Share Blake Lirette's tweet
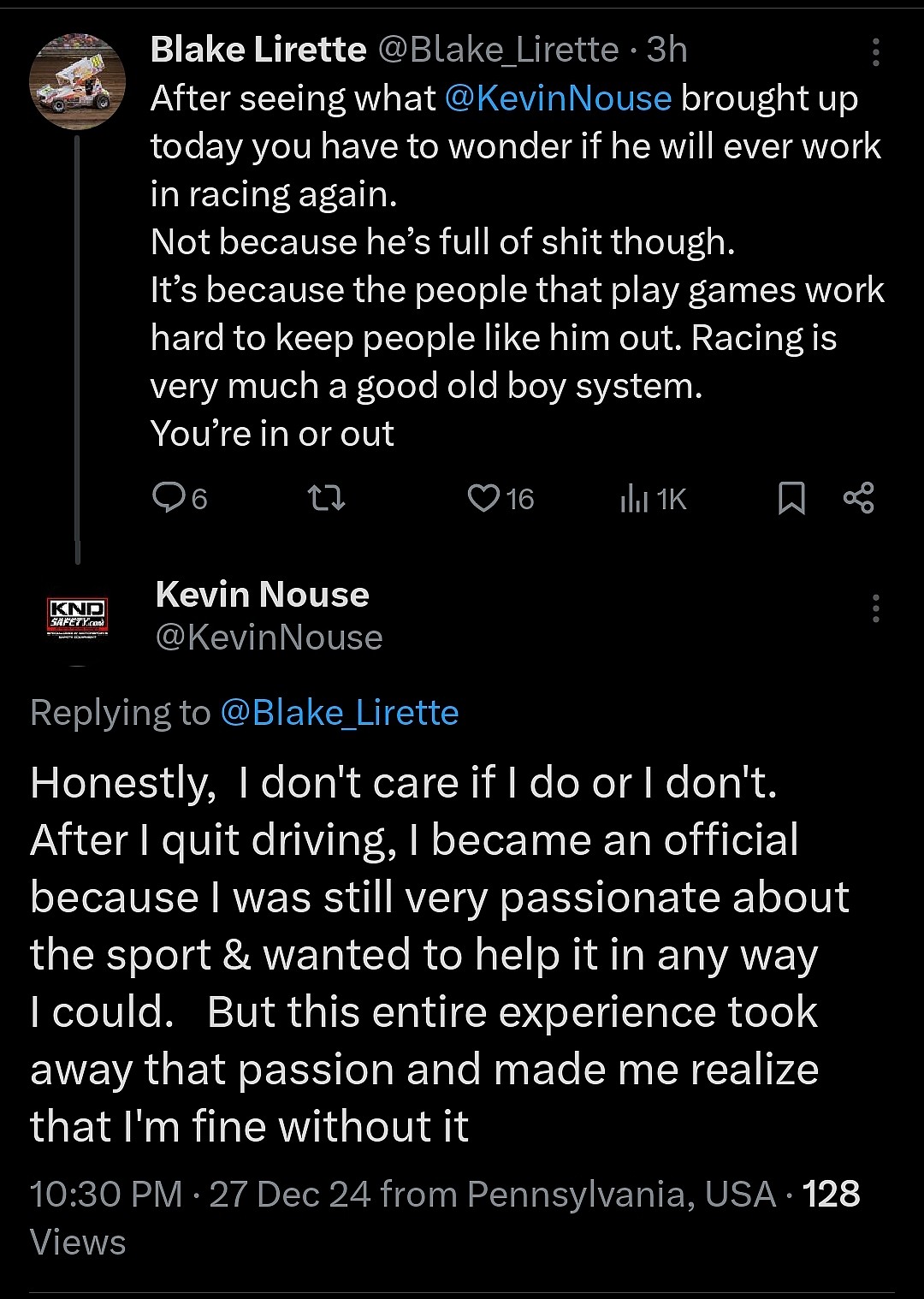Viewport: 924px width, 1299px height. [858, 497]
